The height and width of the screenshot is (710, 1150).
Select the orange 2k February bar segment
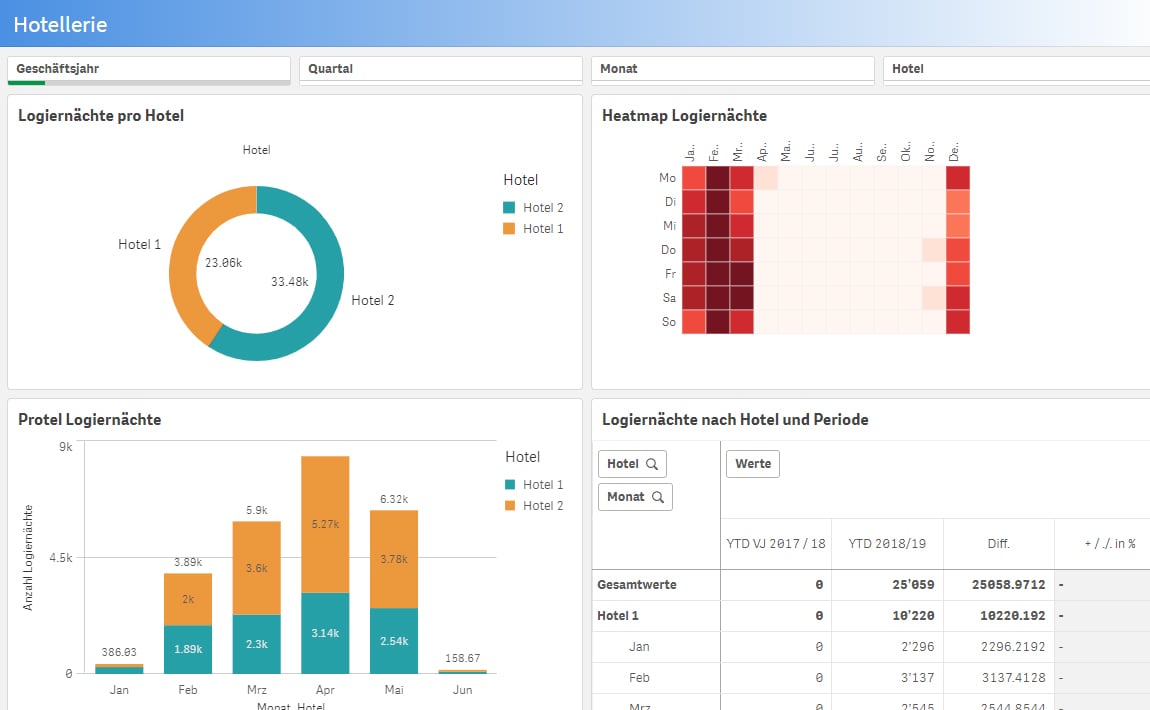click(188, 599)
